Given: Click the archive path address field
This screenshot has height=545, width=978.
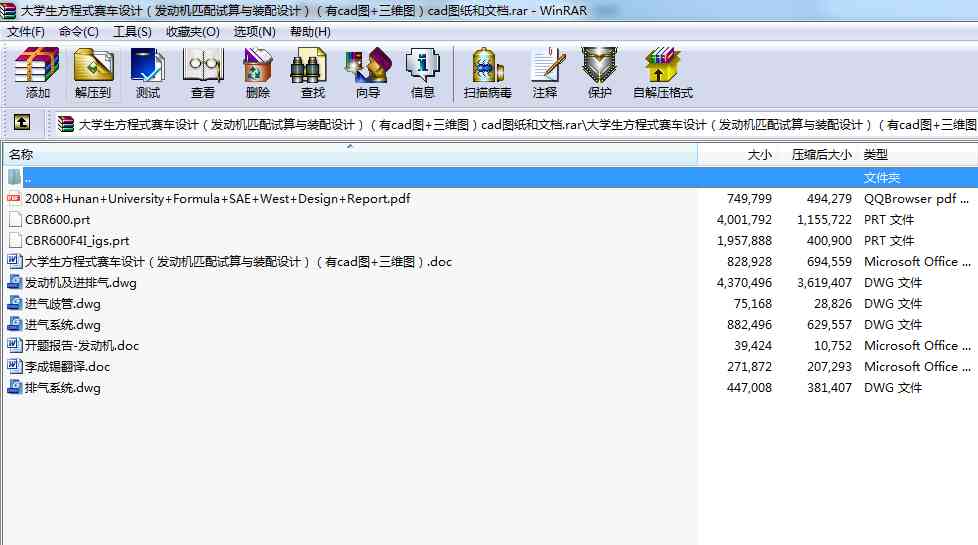Looking at the screenshot, I should click(x=517, y=124).
